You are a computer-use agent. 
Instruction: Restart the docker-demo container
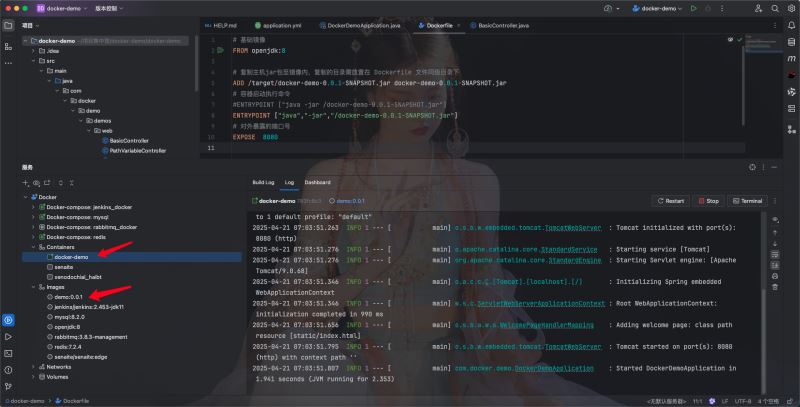(x=670, y=201)
